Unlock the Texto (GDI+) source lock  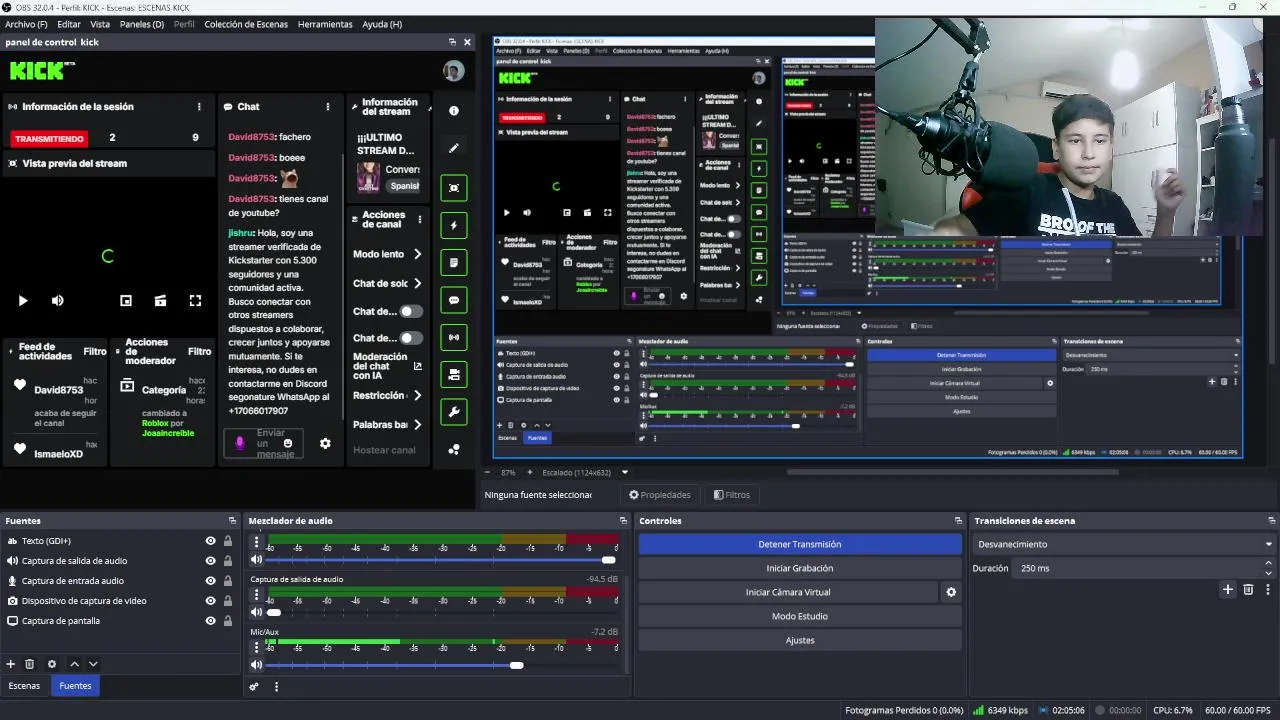228,541
